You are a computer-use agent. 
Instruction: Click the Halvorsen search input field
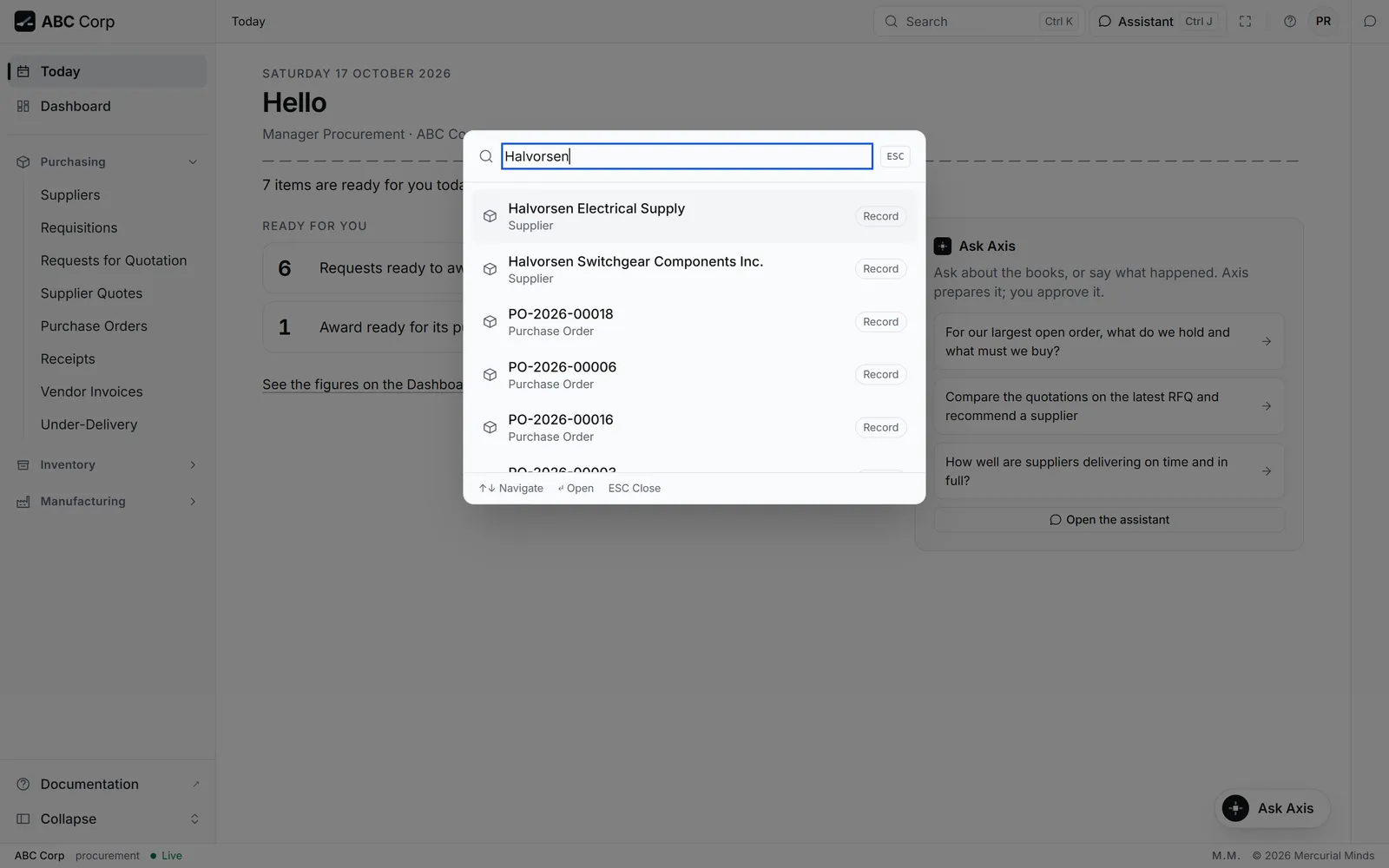click(x=687, y=156)
